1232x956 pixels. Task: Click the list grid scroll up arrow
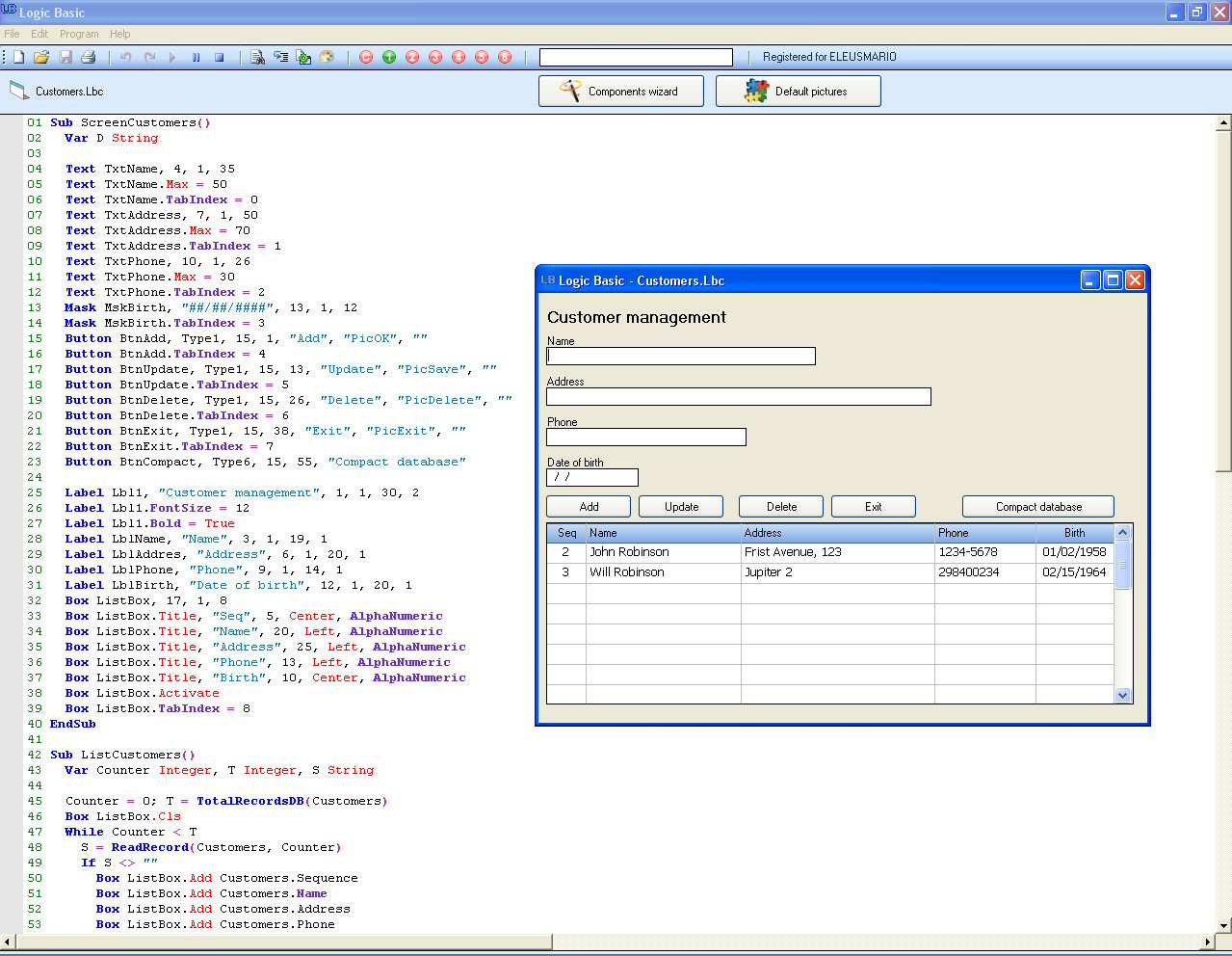click(1122, 532)
